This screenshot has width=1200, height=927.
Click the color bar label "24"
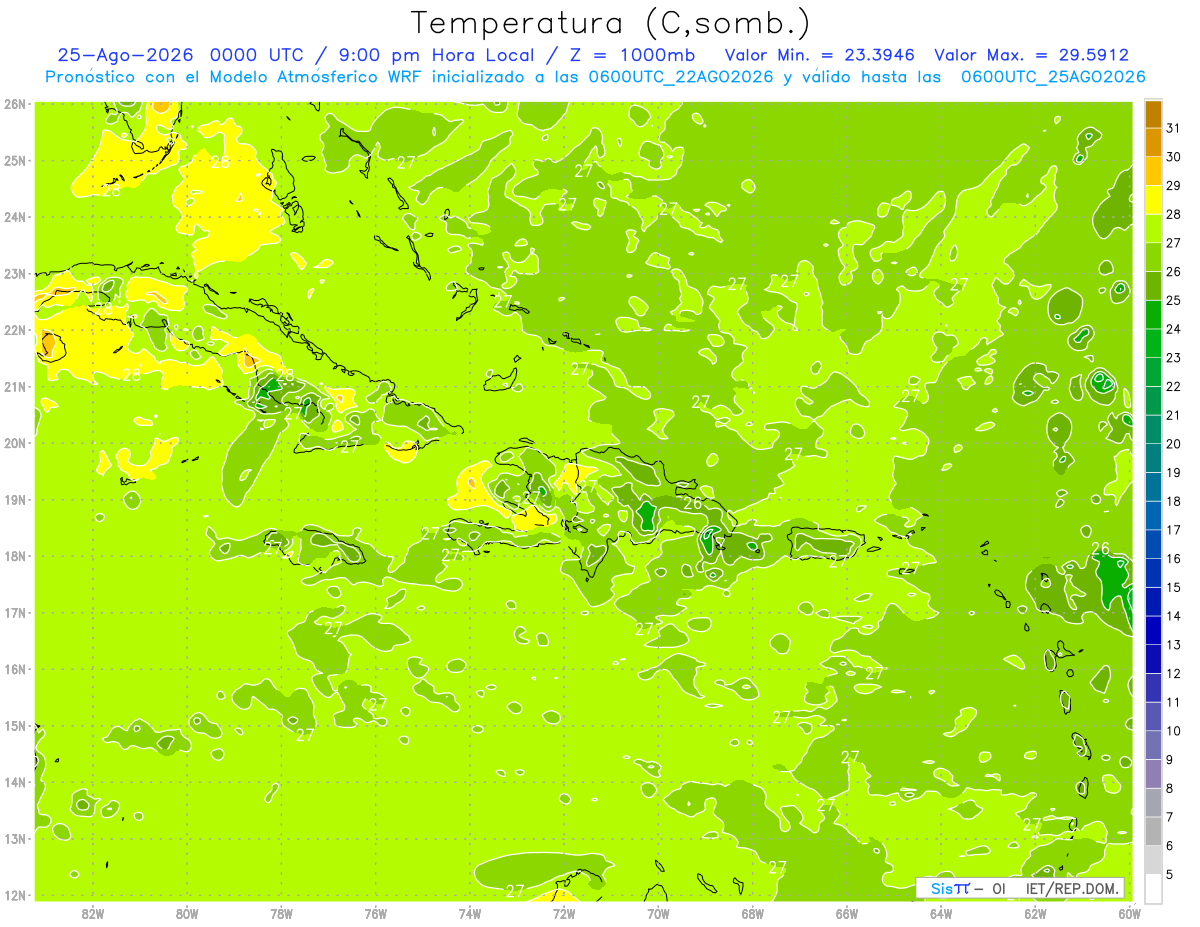tap(1173, 330)
